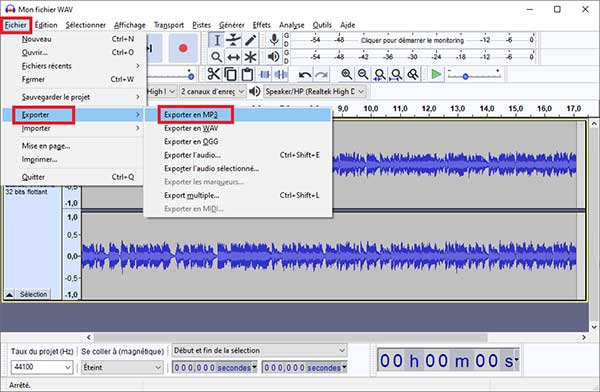Screen dimensions: 600x392
Task: Open the Taux du projet 44100 dropdown
Action: coord(42,367)
